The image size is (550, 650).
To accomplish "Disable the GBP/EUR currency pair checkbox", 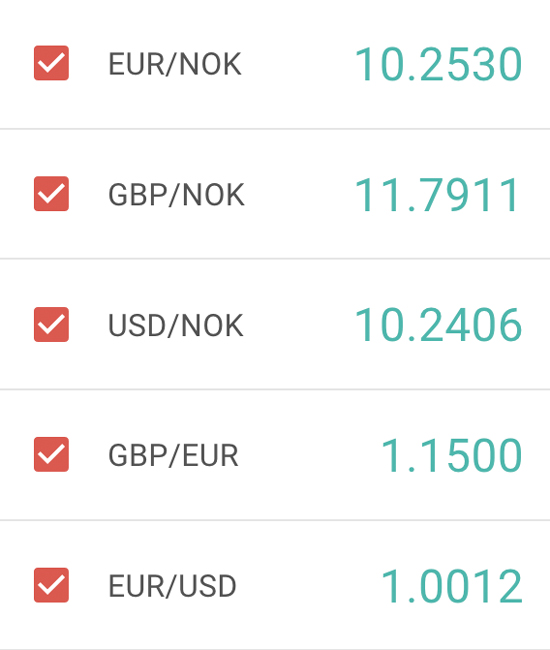I will [x=51, y=454].
